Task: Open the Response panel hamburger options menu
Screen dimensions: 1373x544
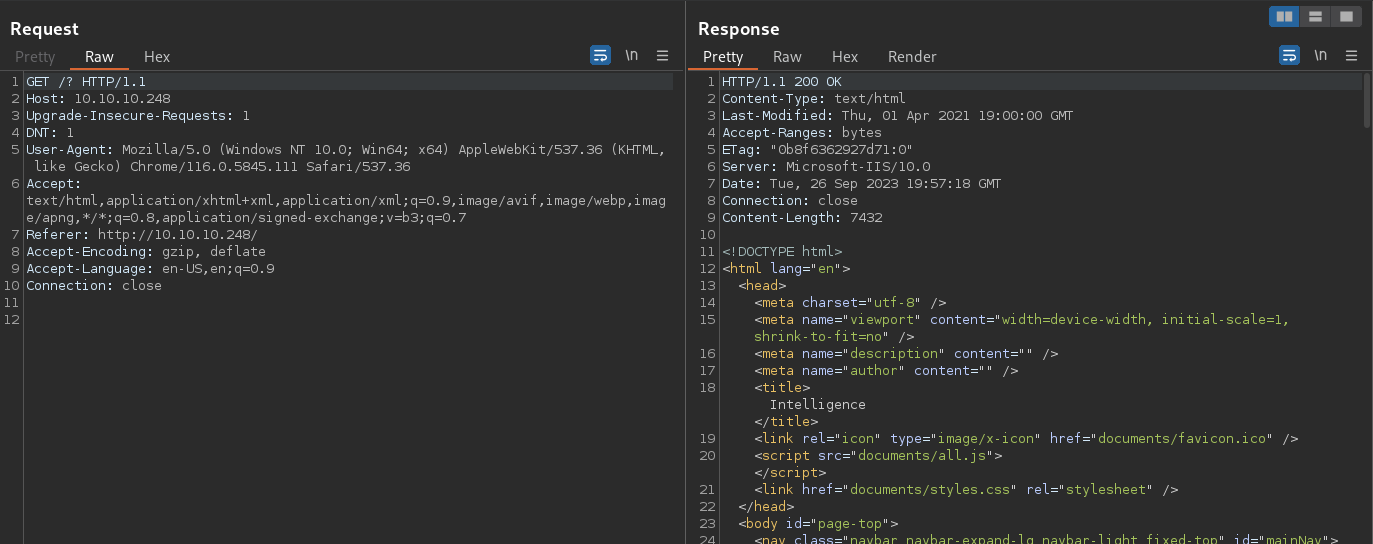Action: click(1352, 56)
